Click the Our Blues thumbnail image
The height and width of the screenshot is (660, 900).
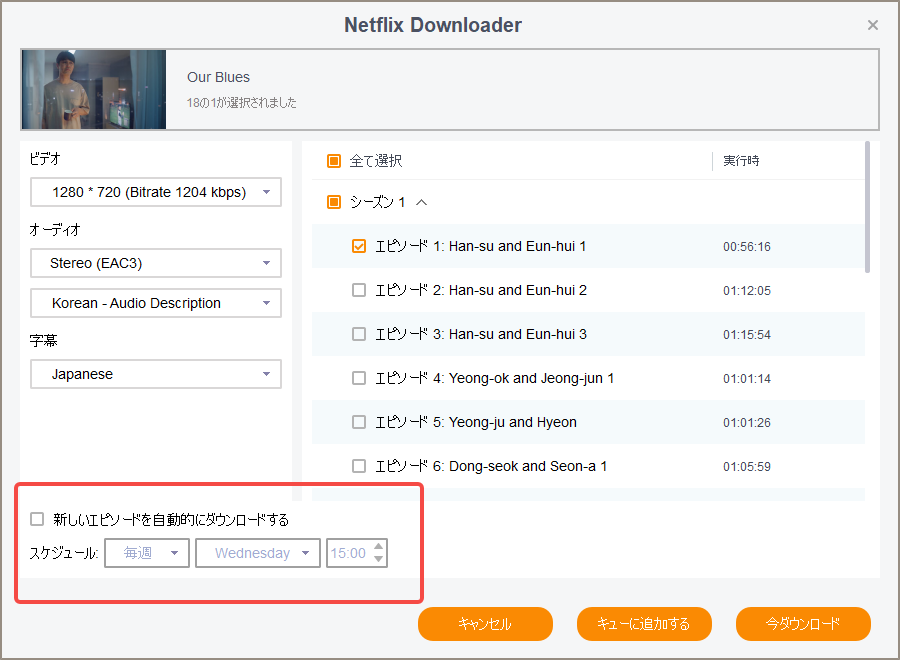click(x=94, y=90)
